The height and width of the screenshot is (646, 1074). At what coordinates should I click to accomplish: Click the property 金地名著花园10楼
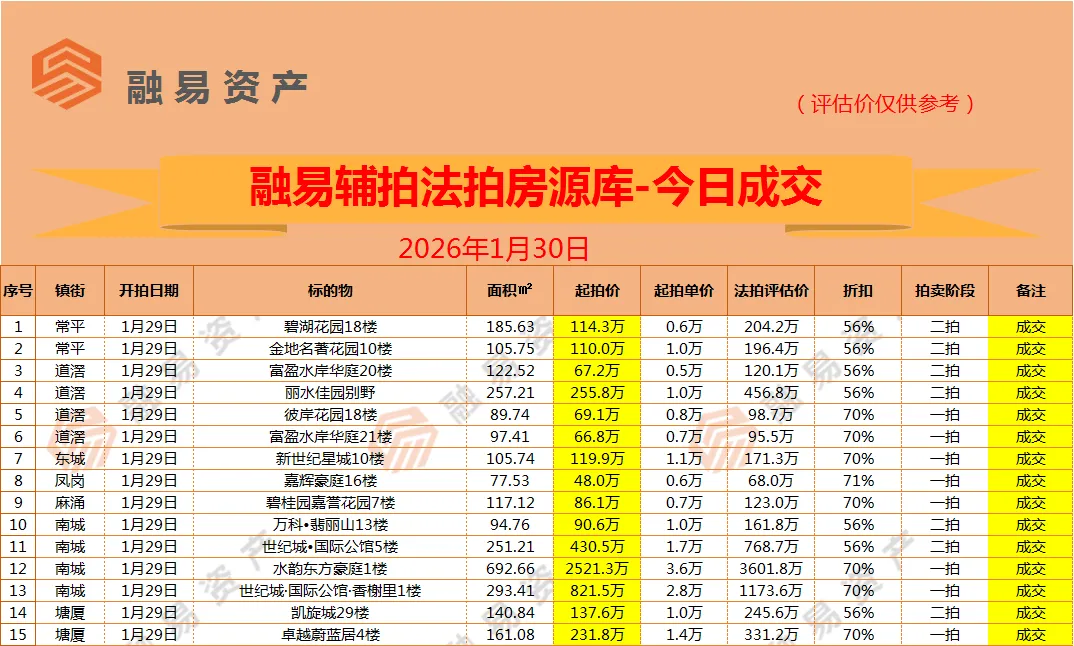pos(331,349)
